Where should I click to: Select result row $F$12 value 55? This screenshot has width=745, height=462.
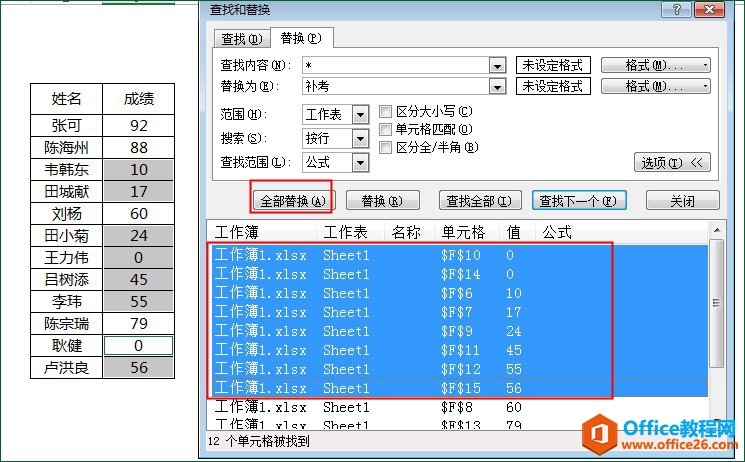(x=458, y=369)
